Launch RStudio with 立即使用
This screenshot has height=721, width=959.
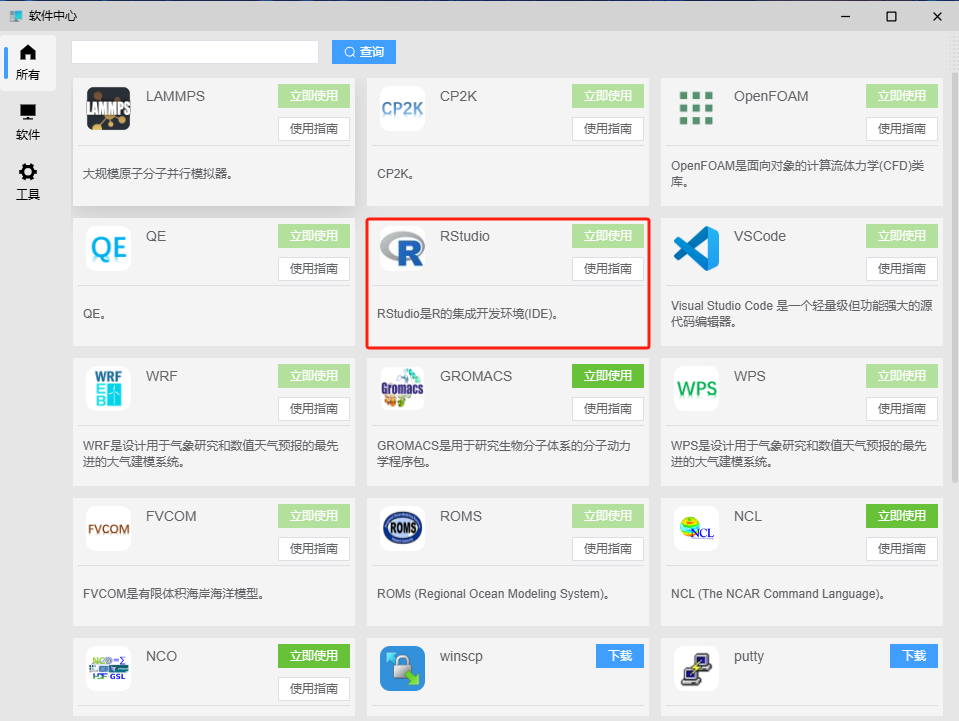click(x=608, y=236)
